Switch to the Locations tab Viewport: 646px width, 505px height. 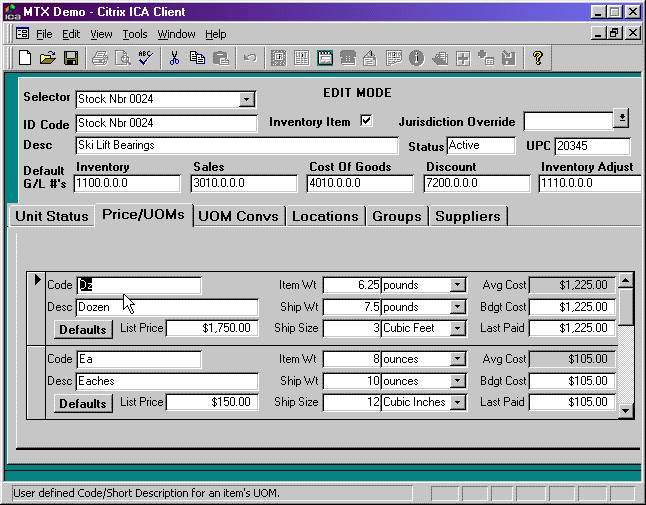325,216
